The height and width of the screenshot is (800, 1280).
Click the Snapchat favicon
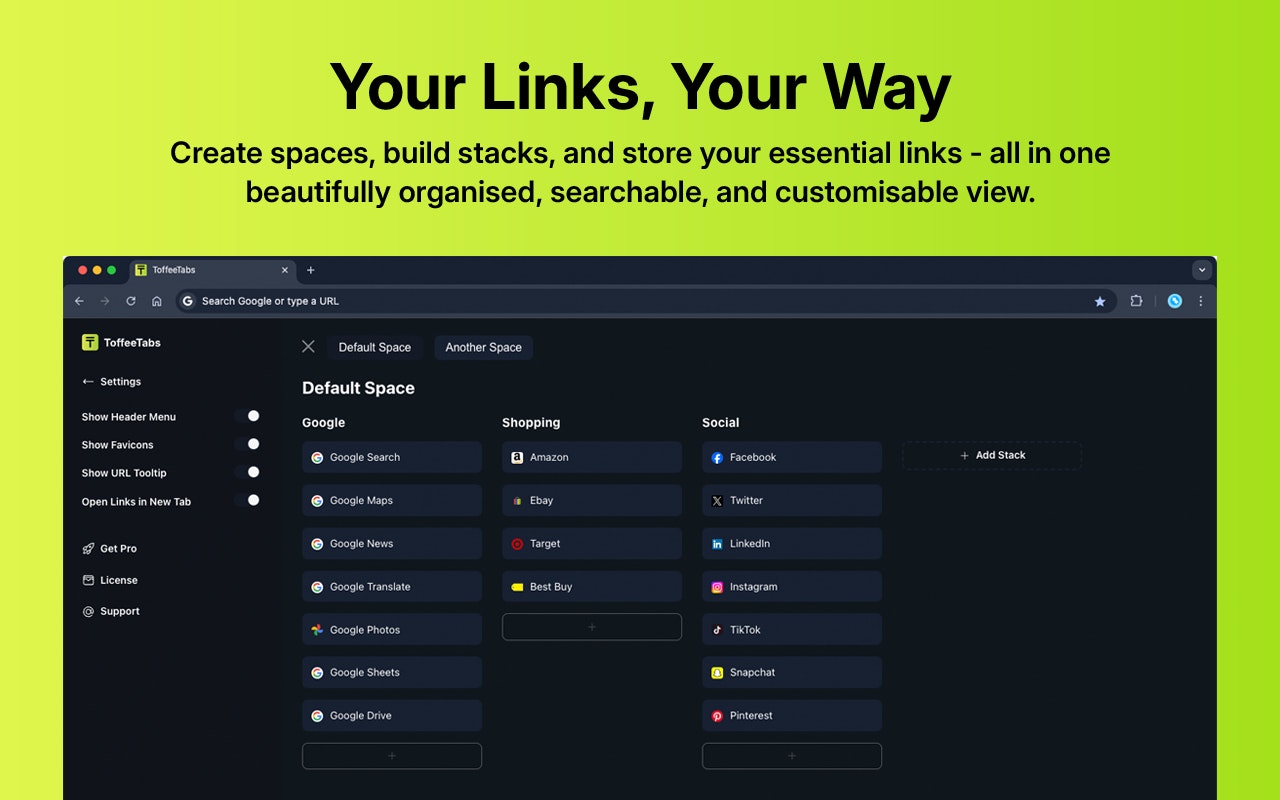click(717, 673)
